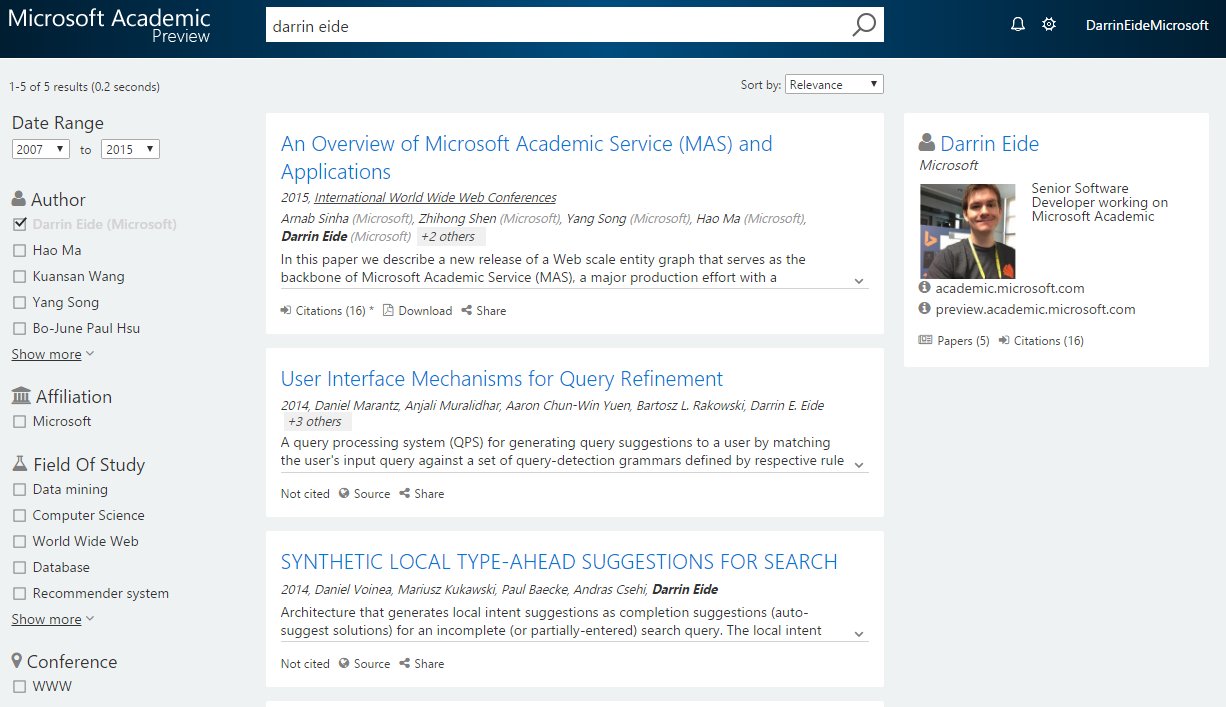Check the Computer Science field filter
Viewport: 1226px width, 707px height.
click(19, 515)
